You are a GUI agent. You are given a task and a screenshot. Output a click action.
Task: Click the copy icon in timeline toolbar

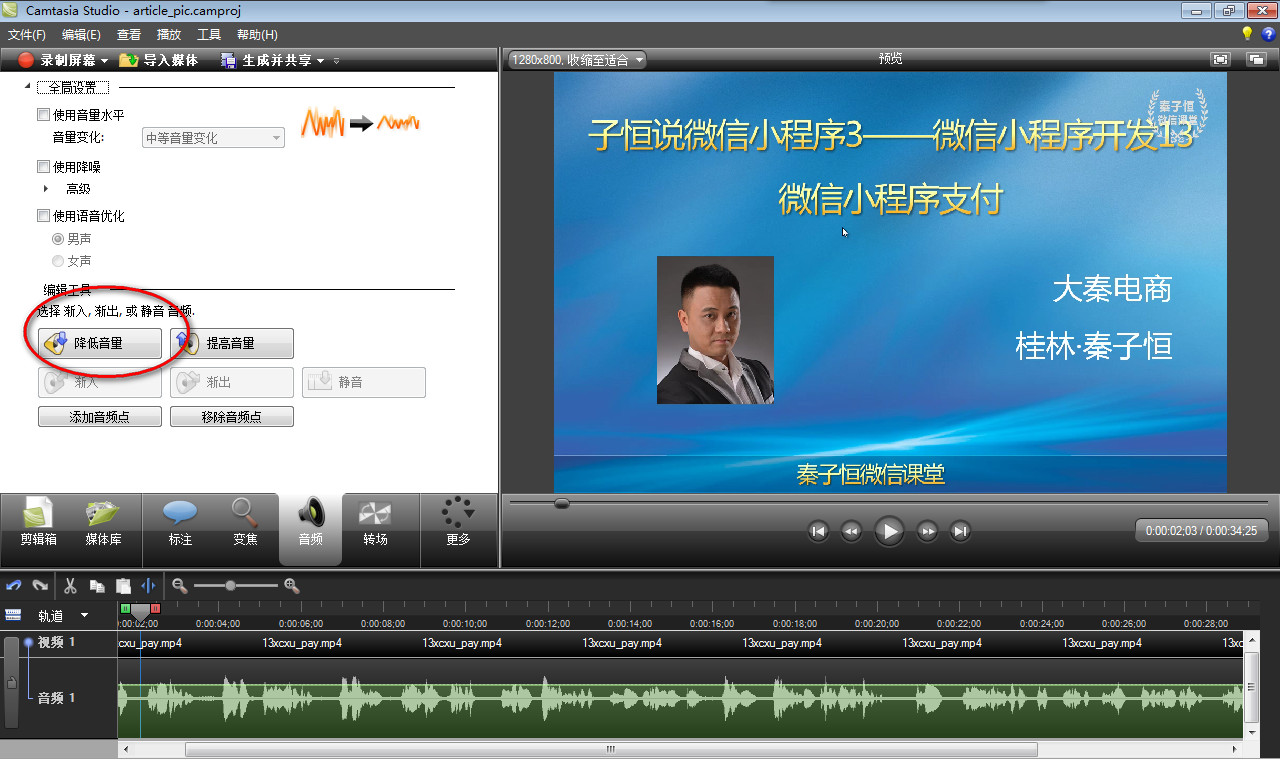tap(97, 586)
